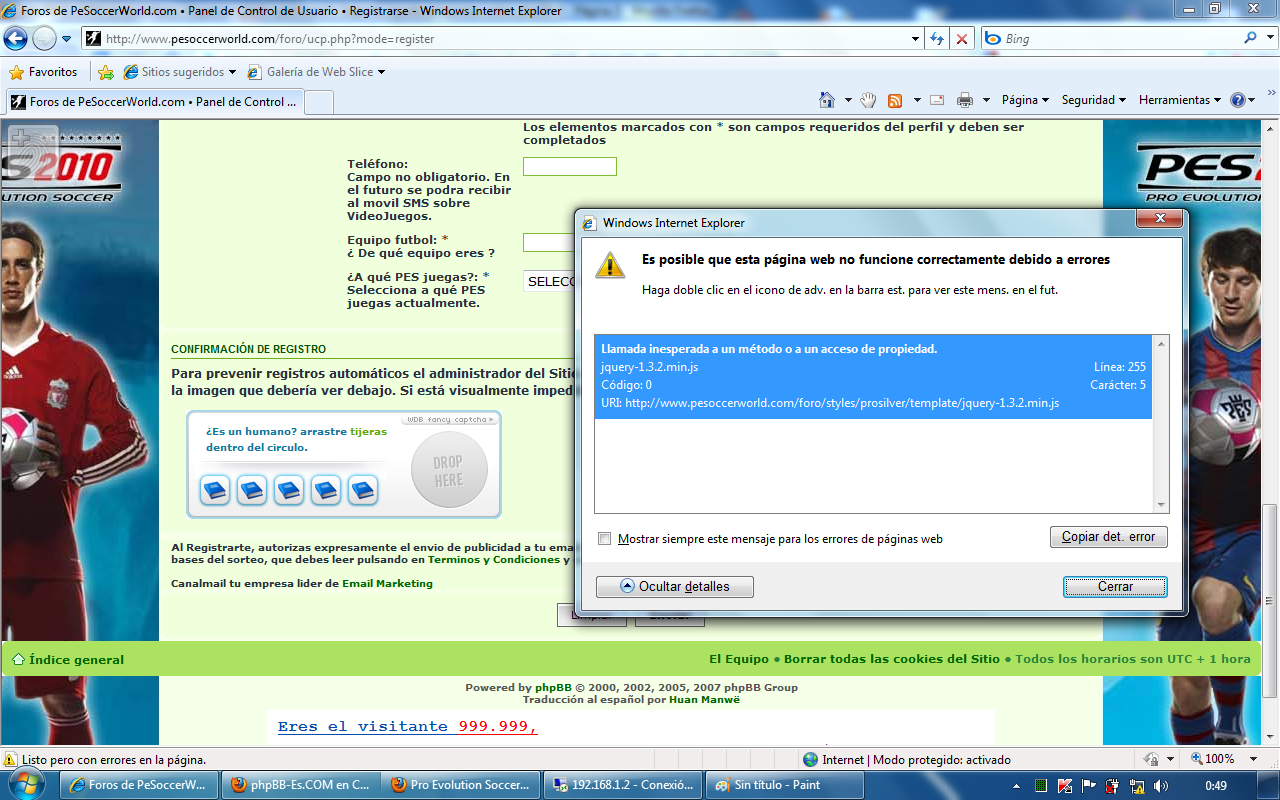Click Ocultar detalles button
1280x800 pixels.
pos(675,587)
